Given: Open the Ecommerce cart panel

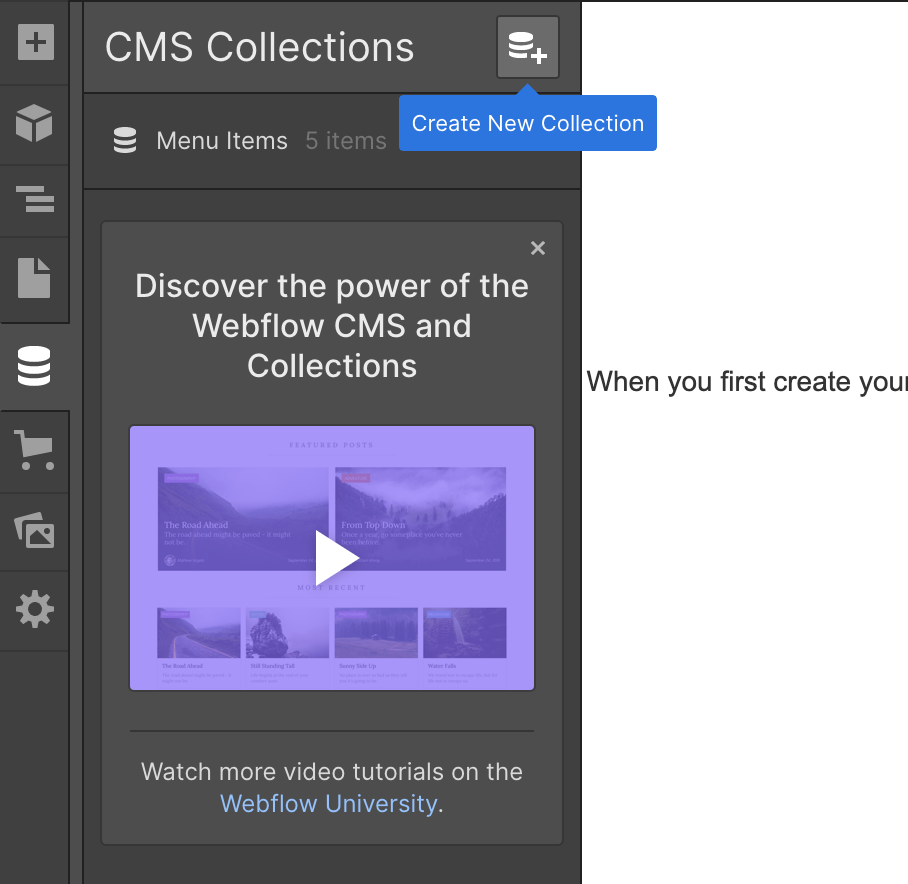Looking at the screenshot, I should 34,450.
